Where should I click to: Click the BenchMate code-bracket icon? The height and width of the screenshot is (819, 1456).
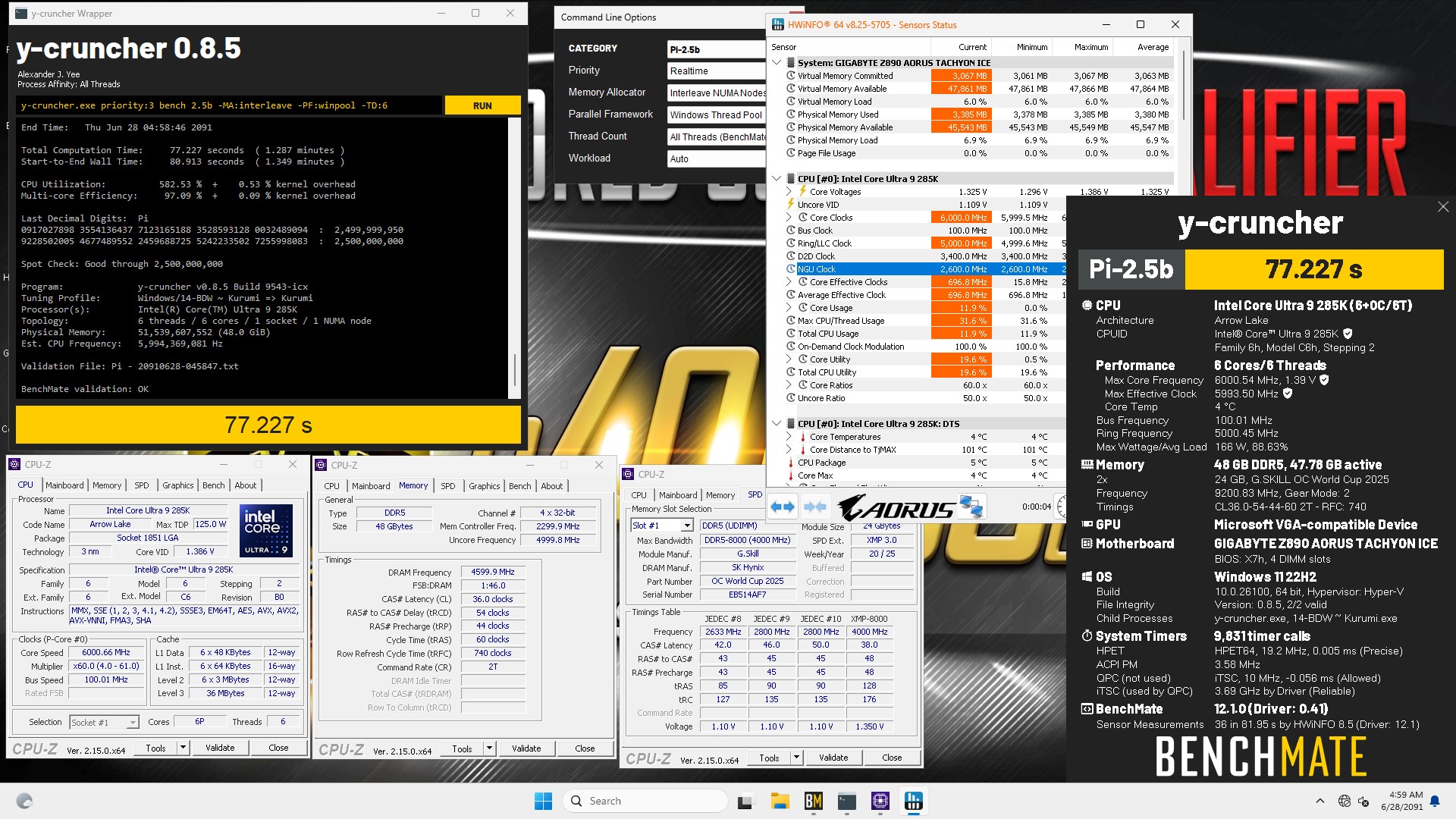pos(1087,709)
